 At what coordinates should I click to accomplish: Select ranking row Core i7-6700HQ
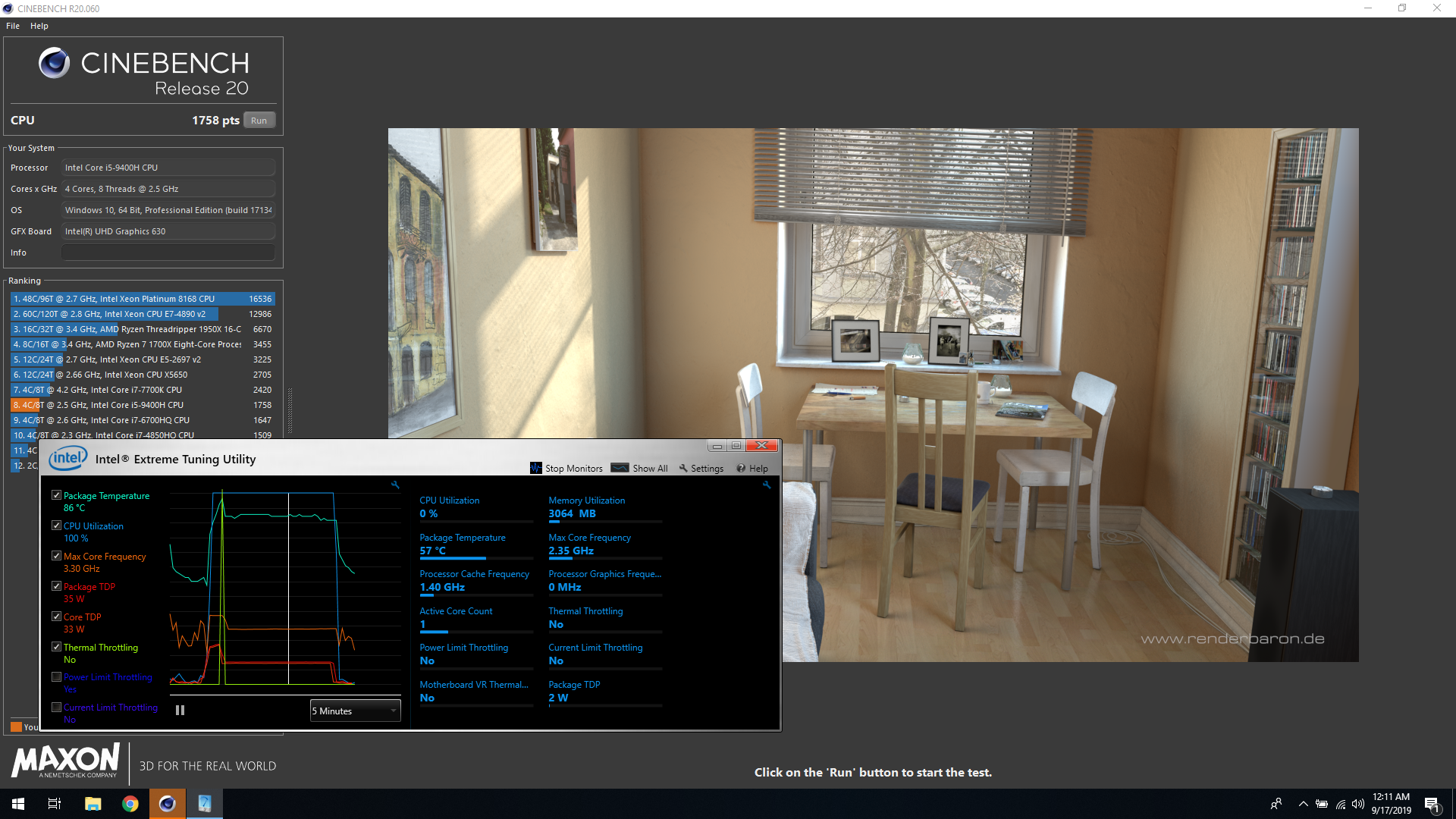143,420
